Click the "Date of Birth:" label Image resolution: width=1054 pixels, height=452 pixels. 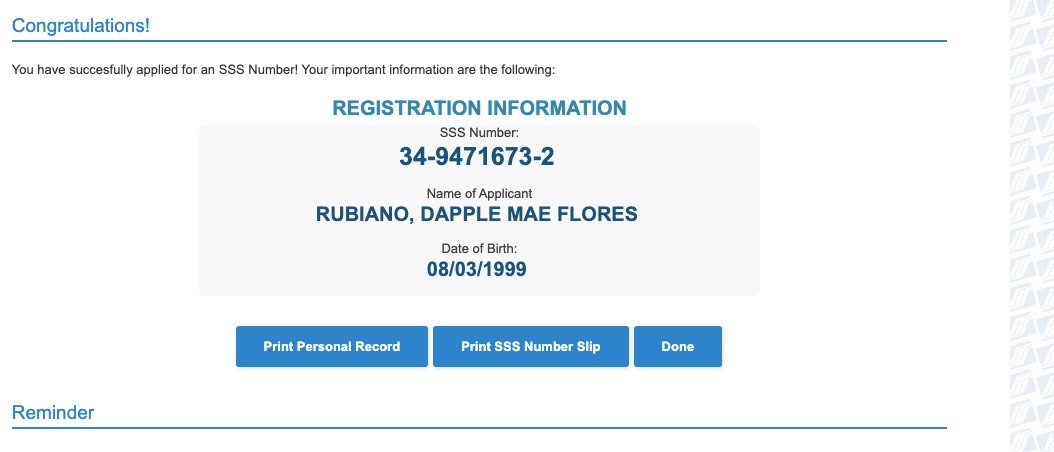pyautogui.click(x=479, y=248)
